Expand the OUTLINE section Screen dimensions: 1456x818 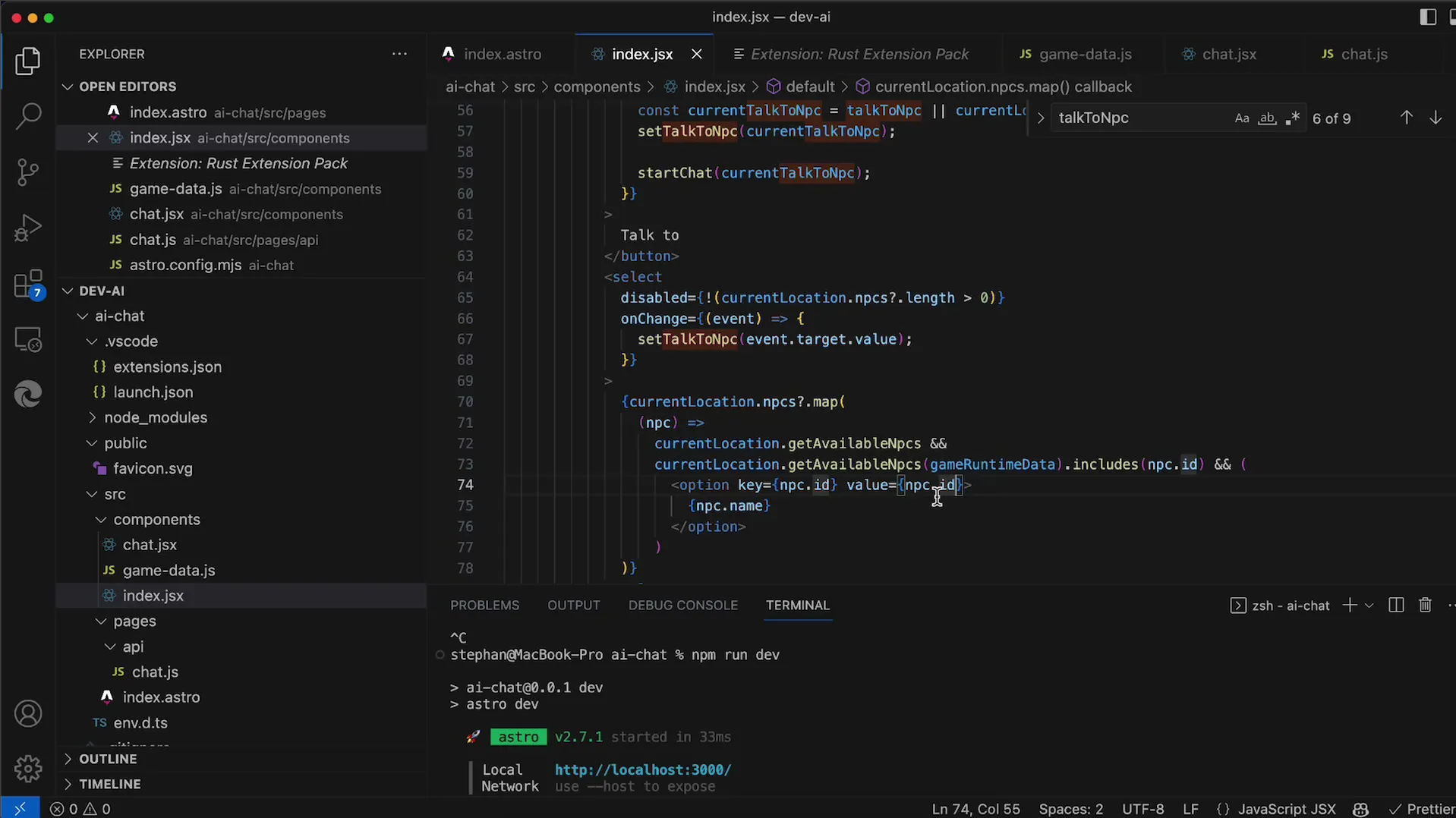(108, 759)
